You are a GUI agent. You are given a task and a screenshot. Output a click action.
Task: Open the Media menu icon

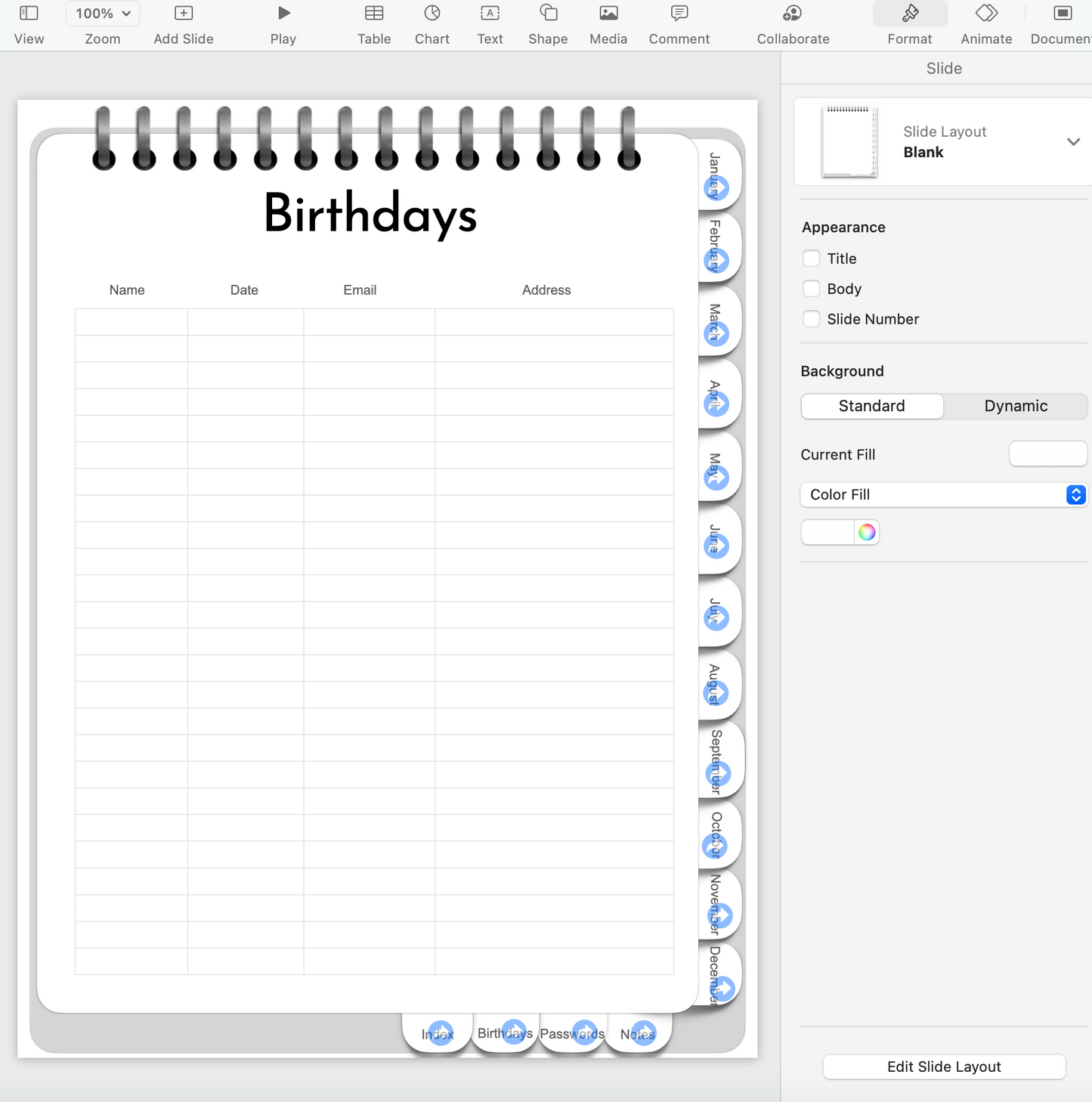pyautogui.click(x=608, y=14)
